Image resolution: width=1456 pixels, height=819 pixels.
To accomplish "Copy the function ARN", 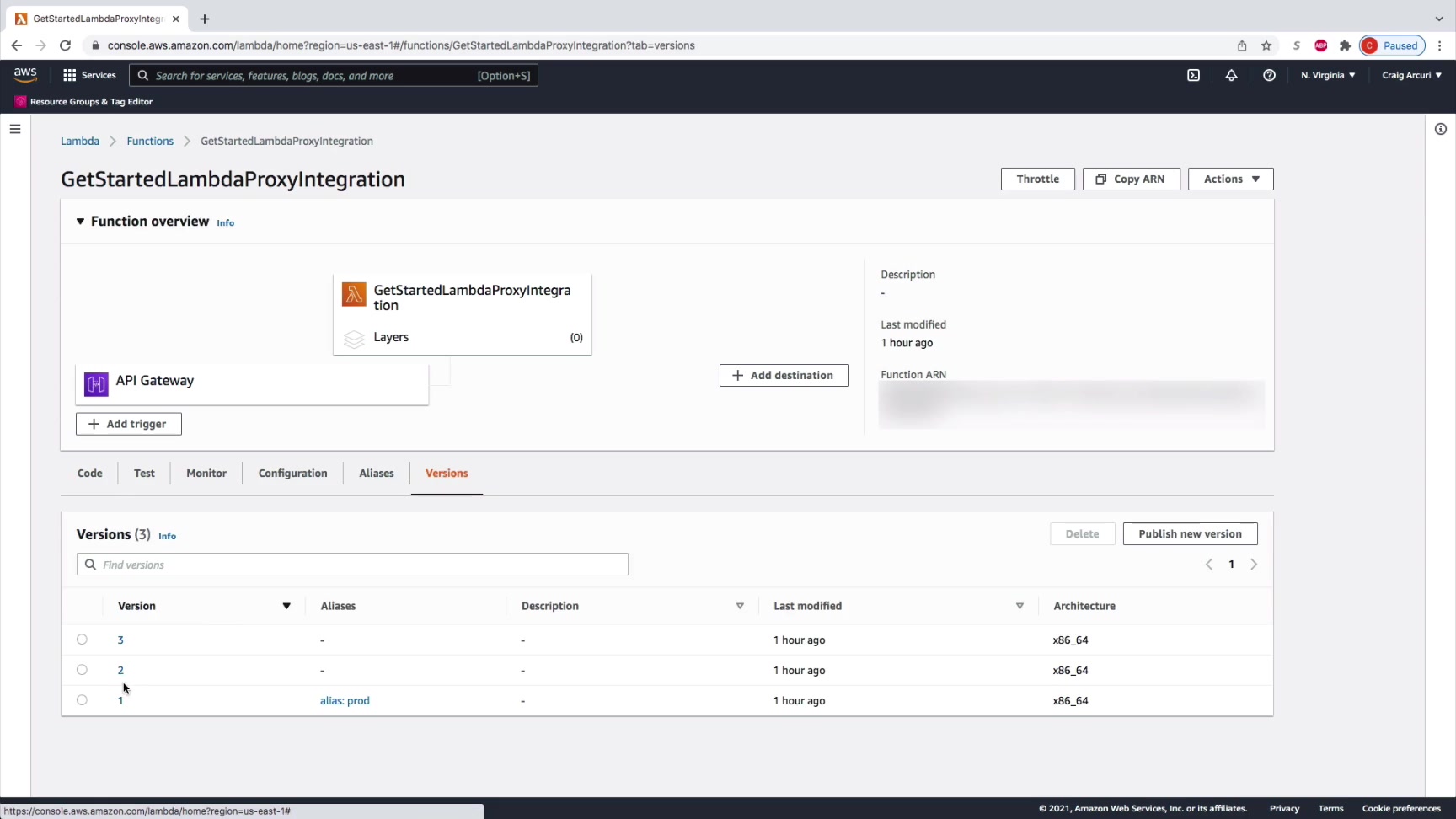I will [1132, 179].
